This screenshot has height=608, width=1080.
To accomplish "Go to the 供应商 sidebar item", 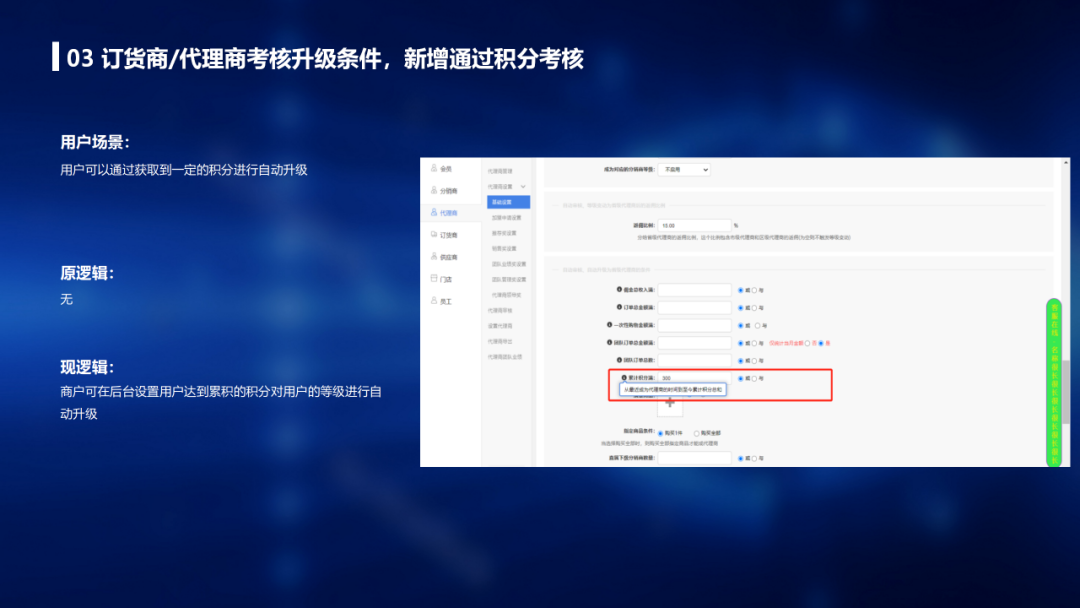I will pyautogui.click(x=434, y=257).
